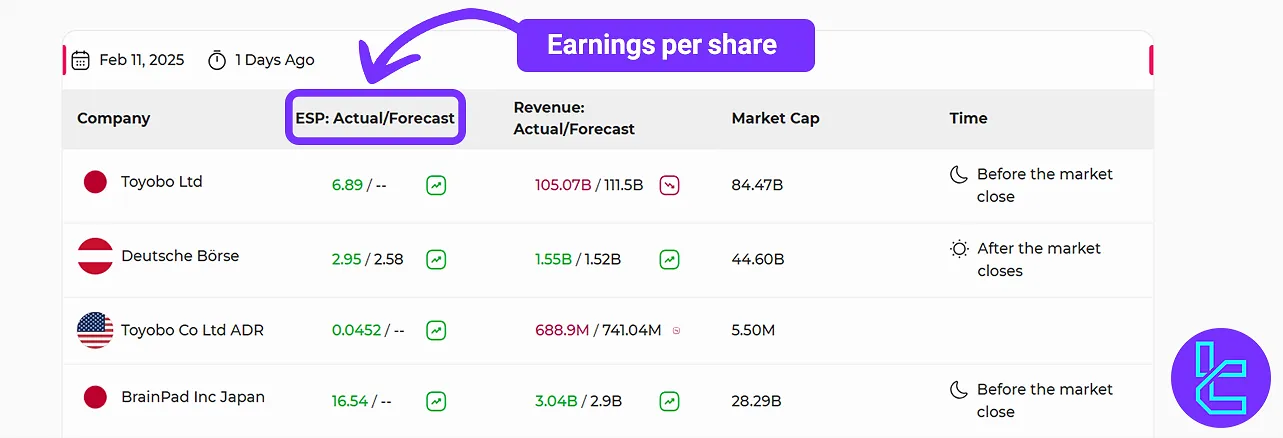
Task: Click green EPS trend-up icon for BrainPad Inc Japan
Action: click(x=436, y=401)
